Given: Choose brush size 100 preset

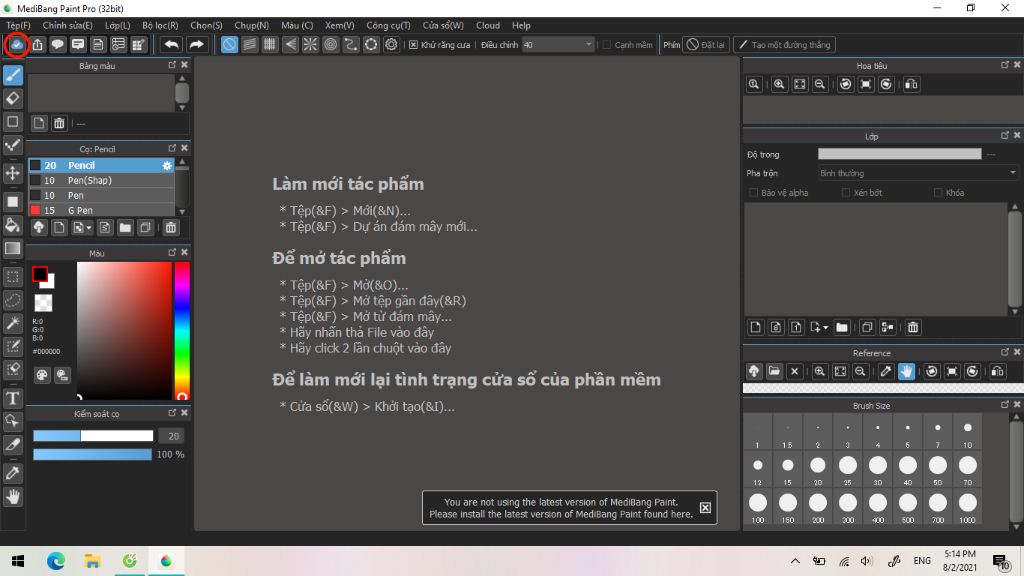Looking at the screenshot, I should coord(758,506).
